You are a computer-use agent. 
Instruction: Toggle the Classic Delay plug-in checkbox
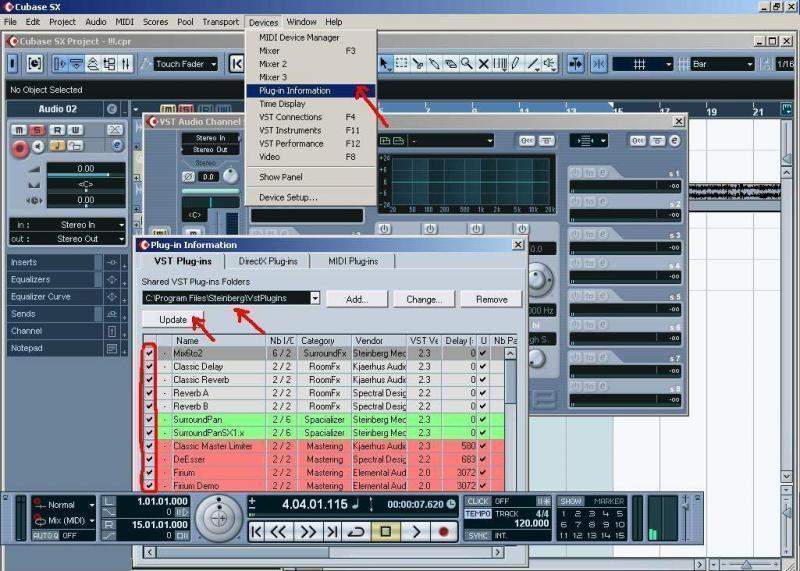coord(149,367)
